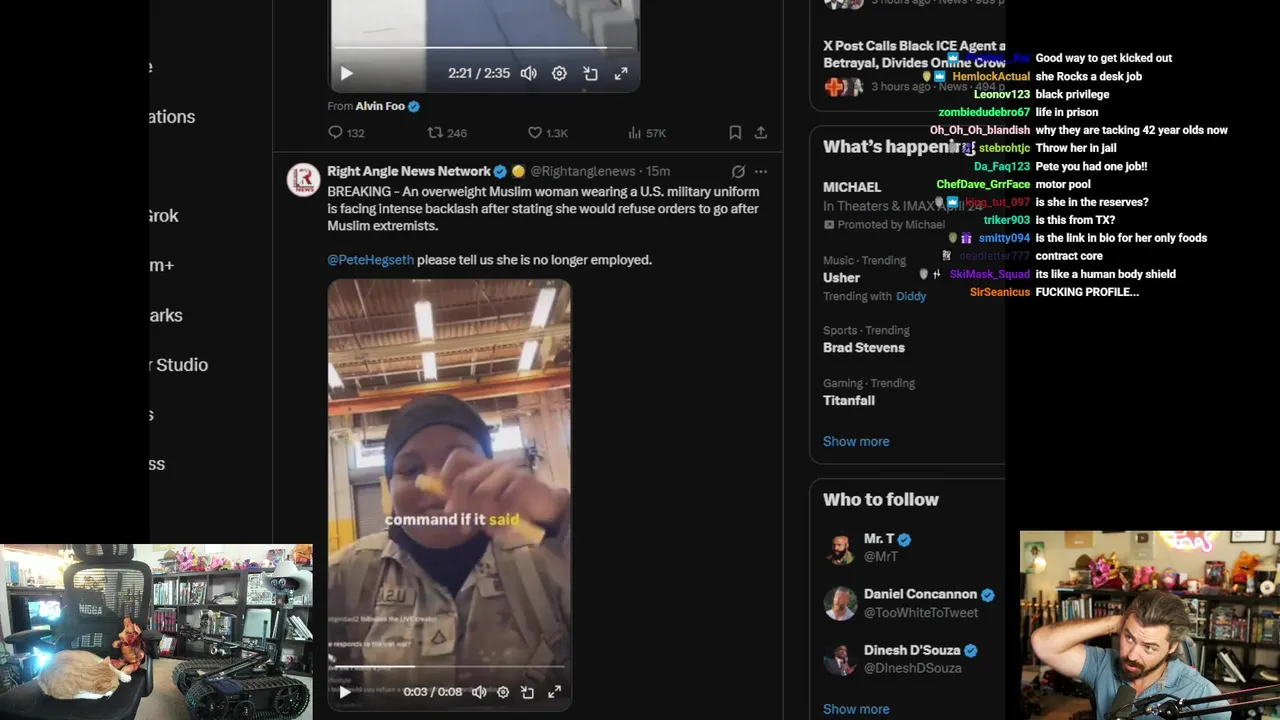The image size is (1280, 720).
Task: Click the Grok icon on the Right Angle News post
Action: (738, 171)
